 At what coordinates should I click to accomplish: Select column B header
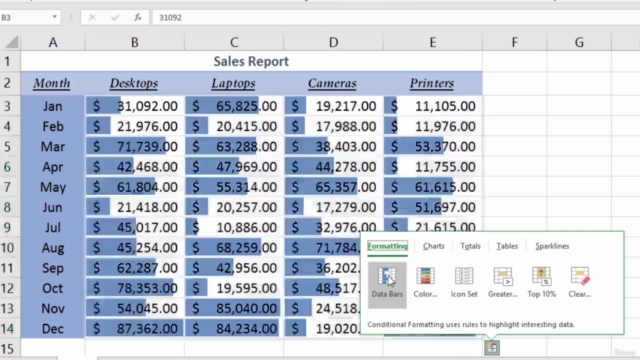pyautogui.click(x=135, y=42)
